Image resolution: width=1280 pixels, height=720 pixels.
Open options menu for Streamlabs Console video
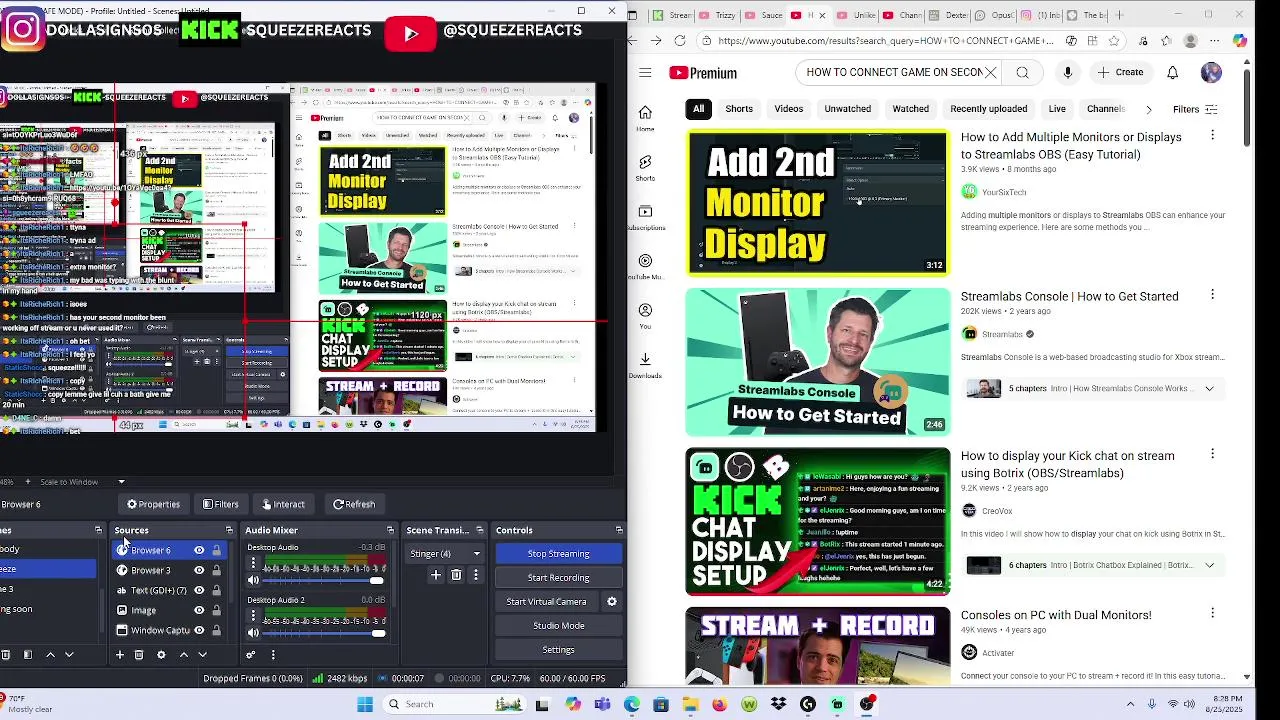(1212, 295)
